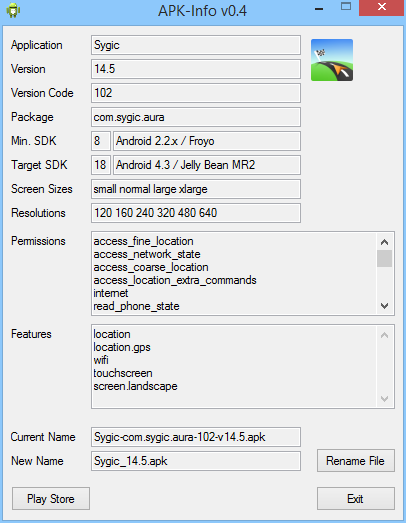Click the Resolutions field
Image resolution: width=406 pixels, height=523 pixels.
coord(196,213)
